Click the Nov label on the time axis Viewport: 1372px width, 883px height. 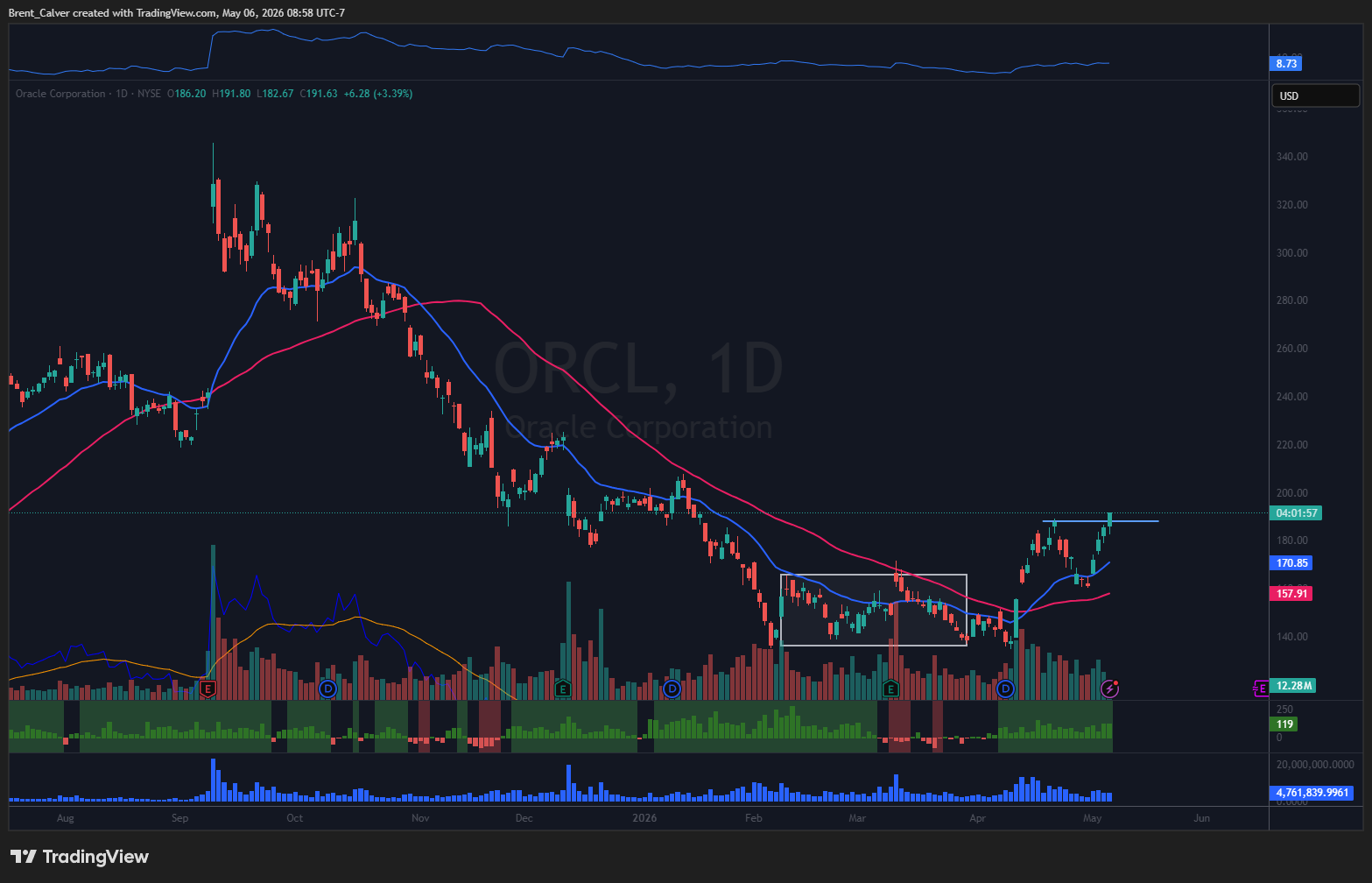[x=420, y=818]
